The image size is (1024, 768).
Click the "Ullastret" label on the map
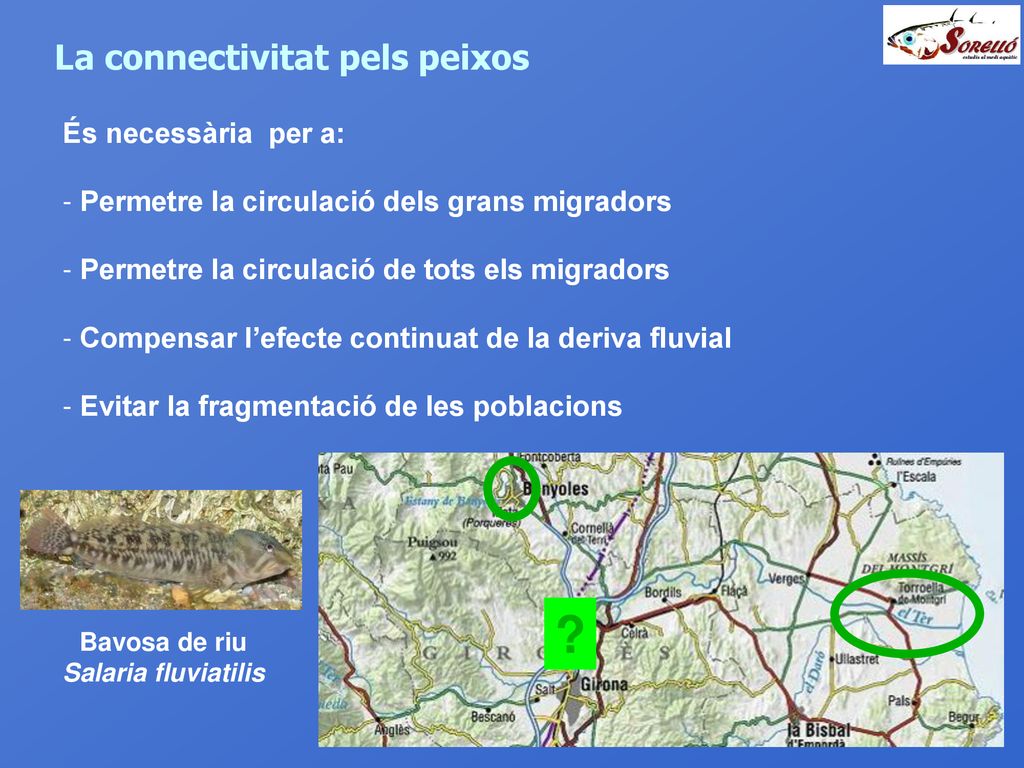857,659
